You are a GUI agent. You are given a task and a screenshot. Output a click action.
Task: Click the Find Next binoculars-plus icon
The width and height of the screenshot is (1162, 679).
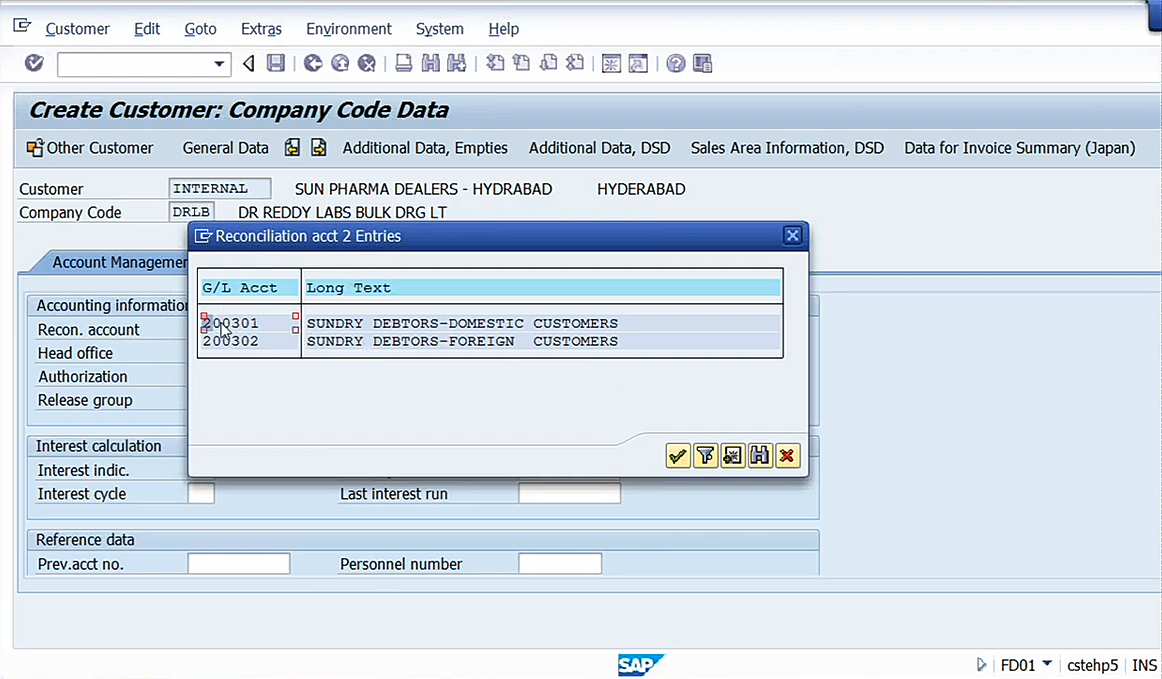tap(456, 64)
